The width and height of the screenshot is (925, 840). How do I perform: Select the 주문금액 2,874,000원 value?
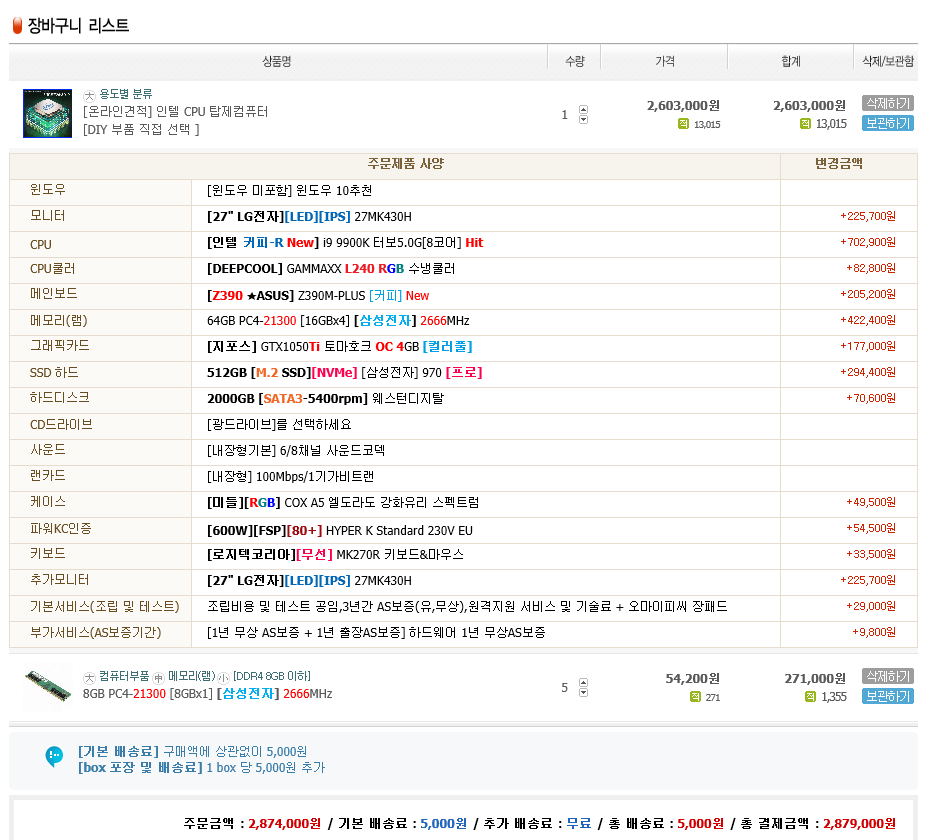285,823
